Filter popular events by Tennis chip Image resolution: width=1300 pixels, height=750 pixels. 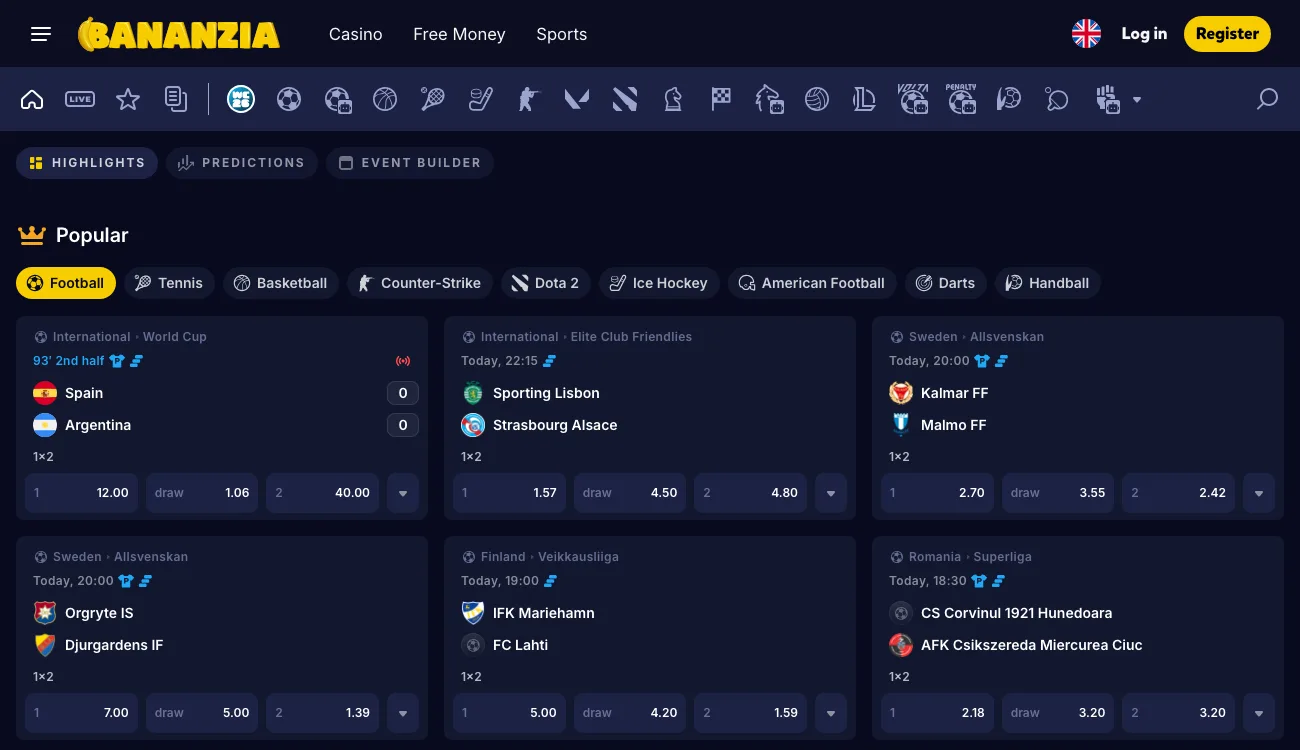tap(169, 283)
